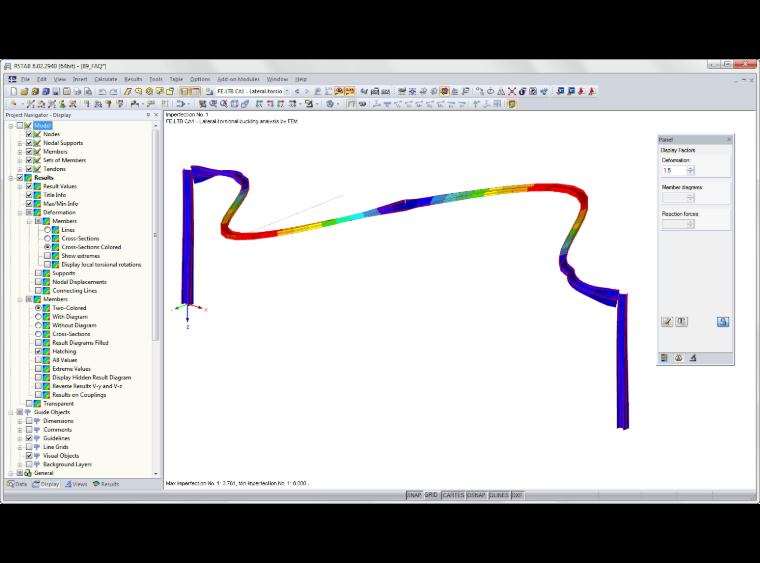Toggle the Title Info checkbox
This screenshot has height=563, width=760.
point(29,195)
